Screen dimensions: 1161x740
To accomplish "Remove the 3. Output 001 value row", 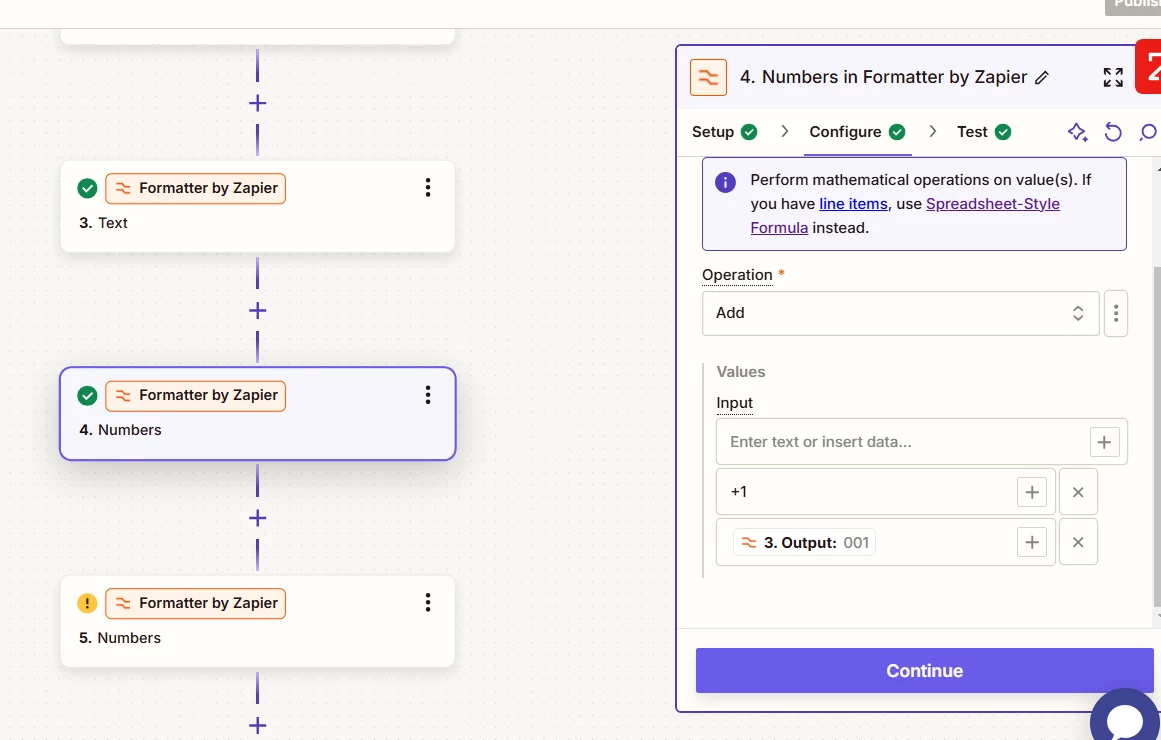I will click(x=1078, y=542).
